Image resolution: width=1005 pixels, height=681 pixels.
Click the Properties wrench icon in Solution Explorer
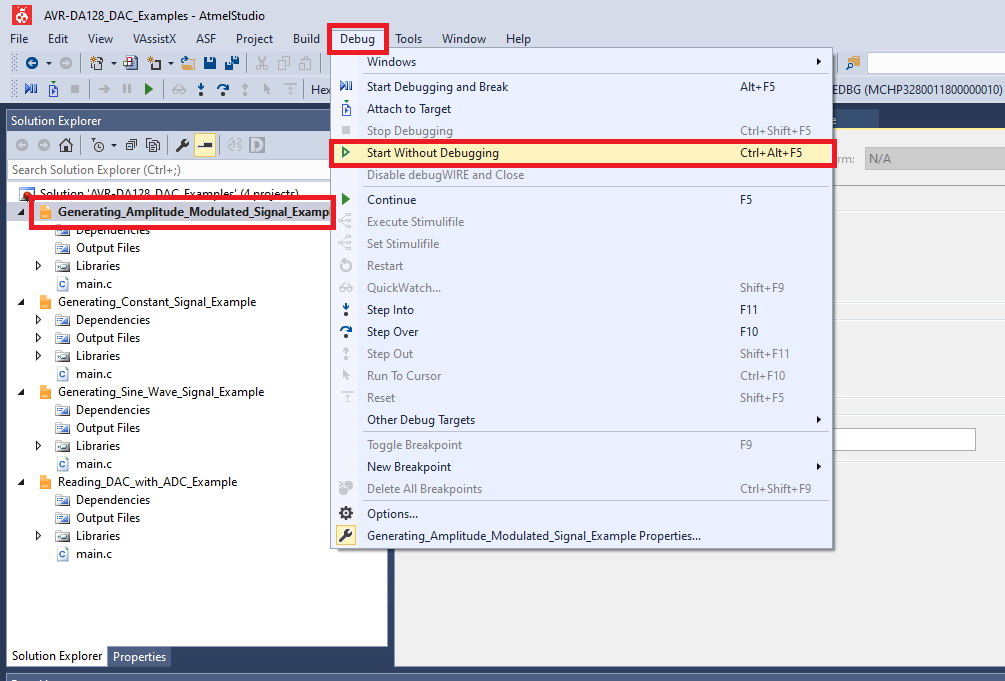[x=183, y=146]
